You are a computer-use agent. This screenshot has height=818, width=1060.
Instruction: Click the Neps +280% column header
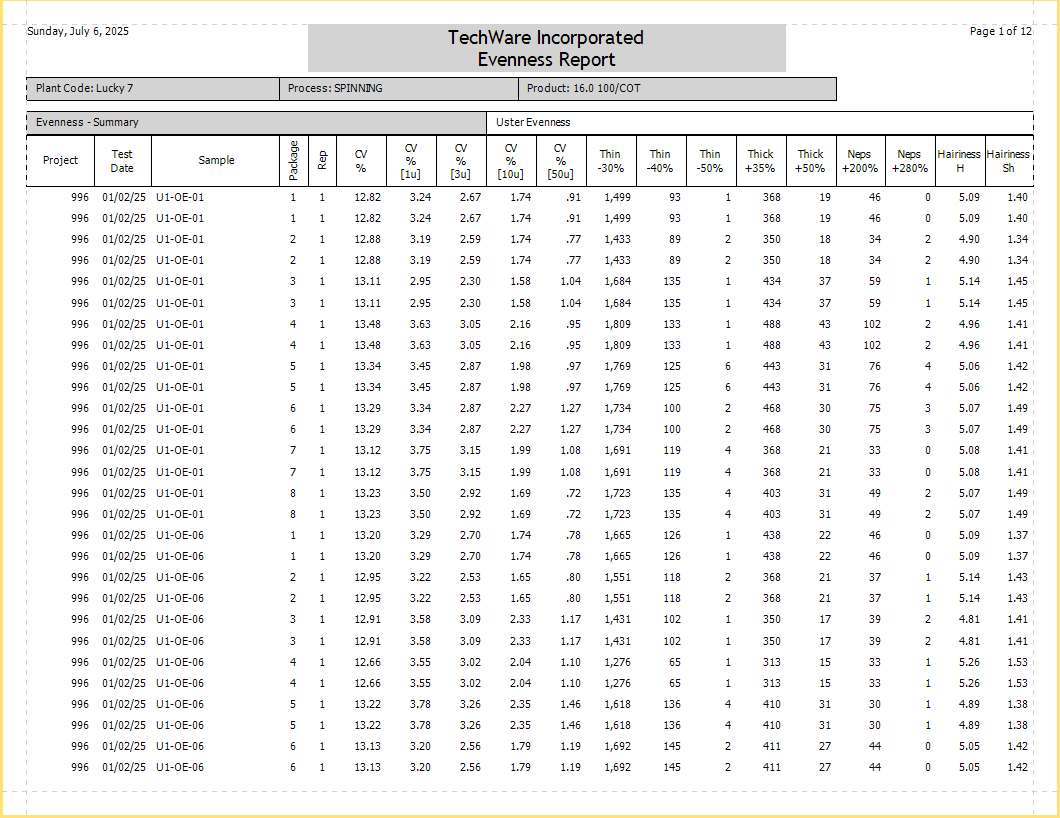coord(909,161)
